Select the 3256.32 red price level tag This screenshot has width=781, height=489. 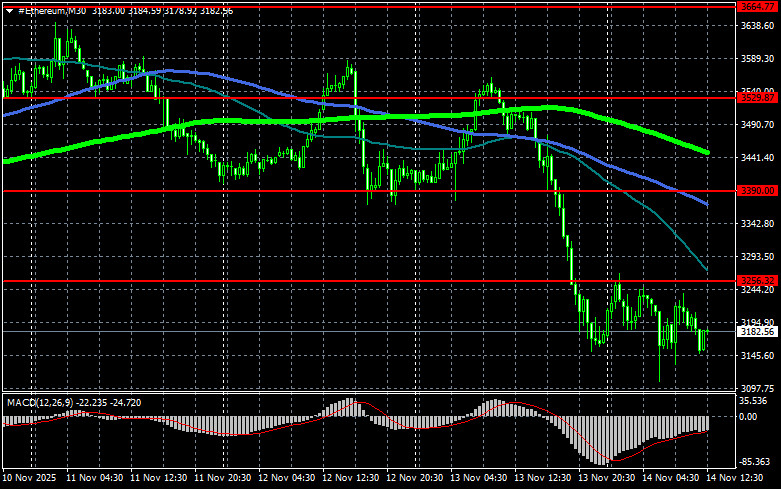(x=757, y=280)
